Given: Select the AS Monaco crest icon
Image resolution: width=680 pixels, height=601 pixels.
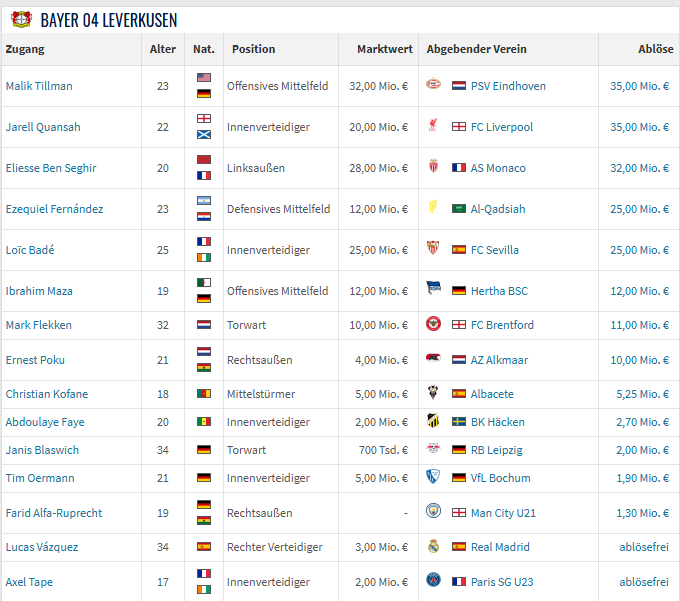Looking at the screenshot, I should [433, 166].
